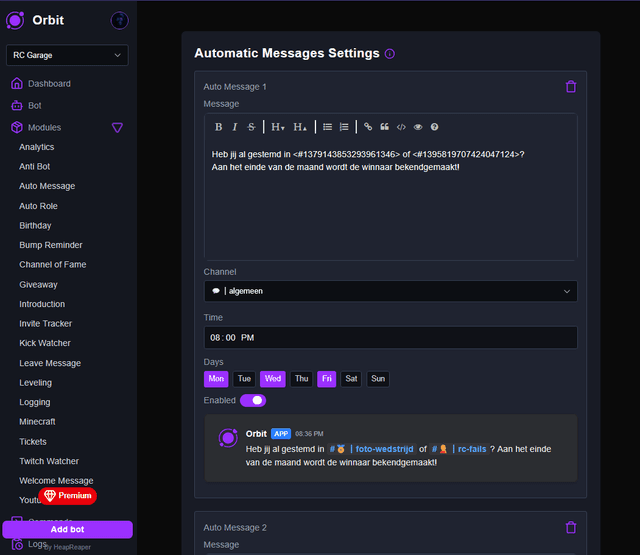Viewport: 640px width, 555px height.
Task: Click the Time field showing 08:00 PM
Action: pyautogui.click(x=390, y=338)
